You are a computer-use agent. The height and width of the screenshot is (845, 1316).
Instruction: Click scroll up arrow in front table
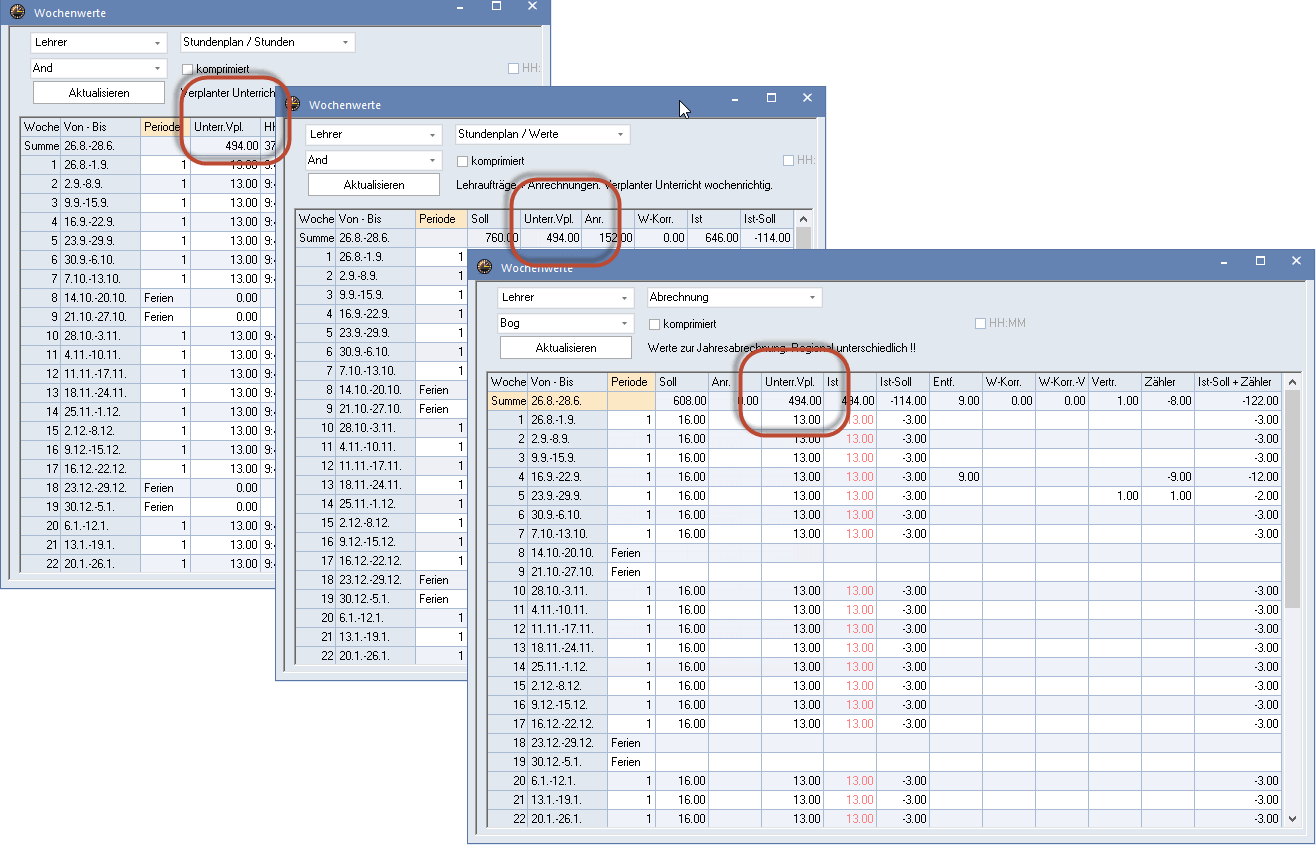pos(1291,381)
